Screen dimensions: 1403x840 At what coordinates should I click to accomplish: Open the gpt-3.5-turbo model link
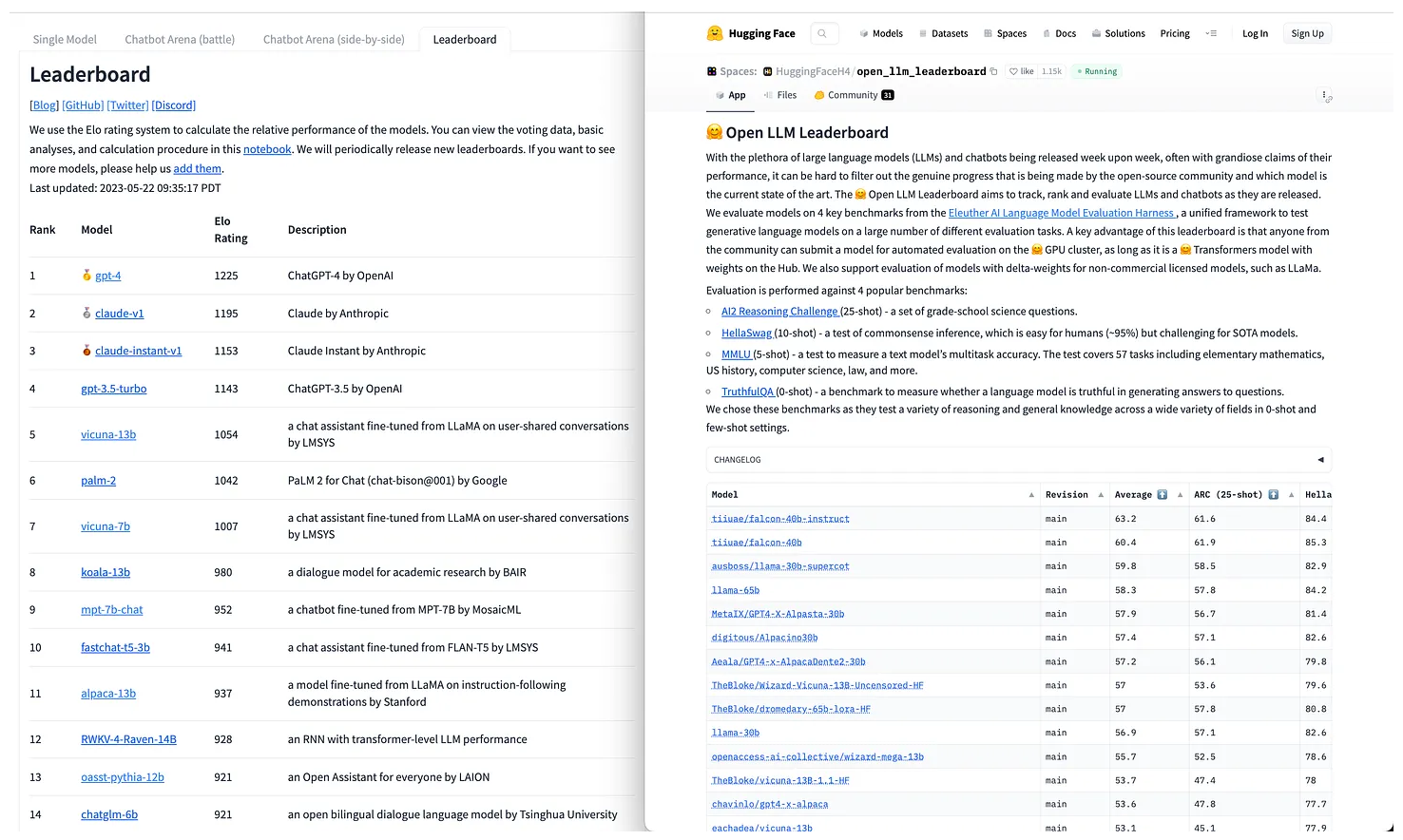[114, 389]
